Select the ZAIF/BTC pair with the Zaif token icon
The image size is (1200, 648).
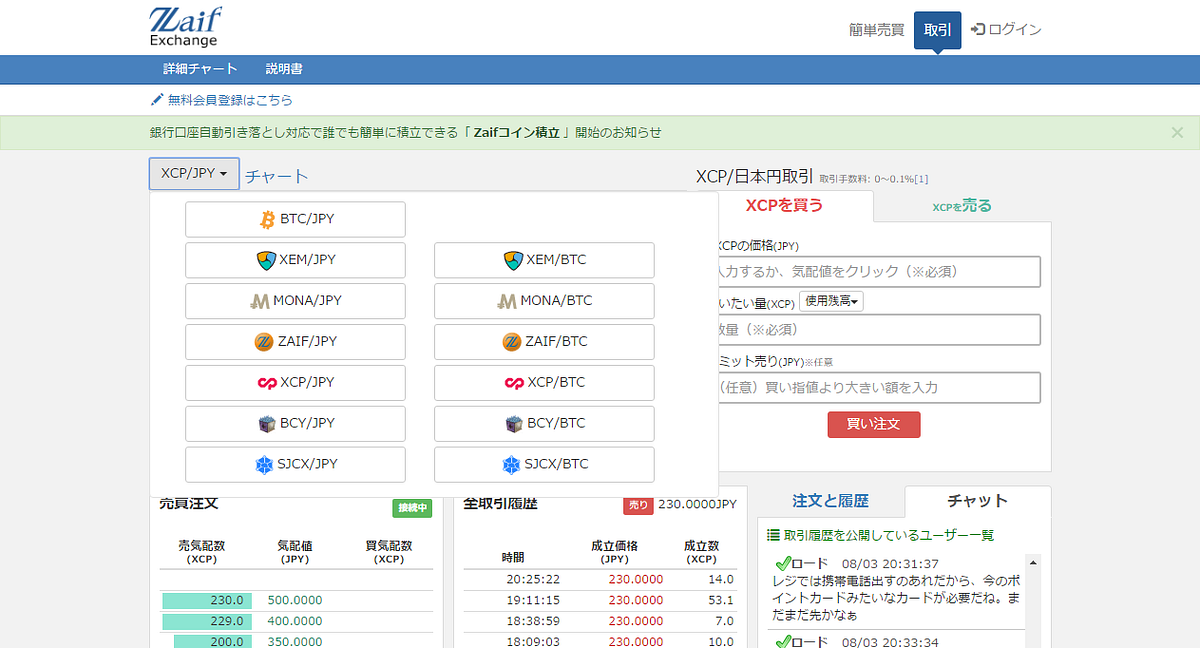pyautogui.click(x=543, y=342)
